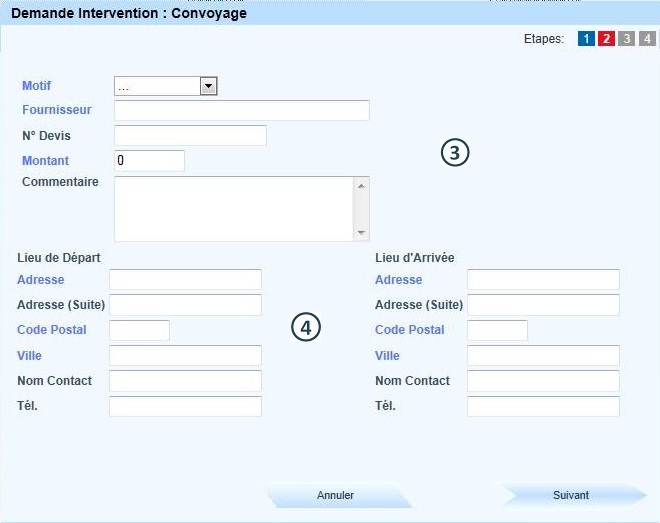Viewport: 660px width, 523px height.
Task: Select red step 2 indicator
Action: tap(606, 39)
